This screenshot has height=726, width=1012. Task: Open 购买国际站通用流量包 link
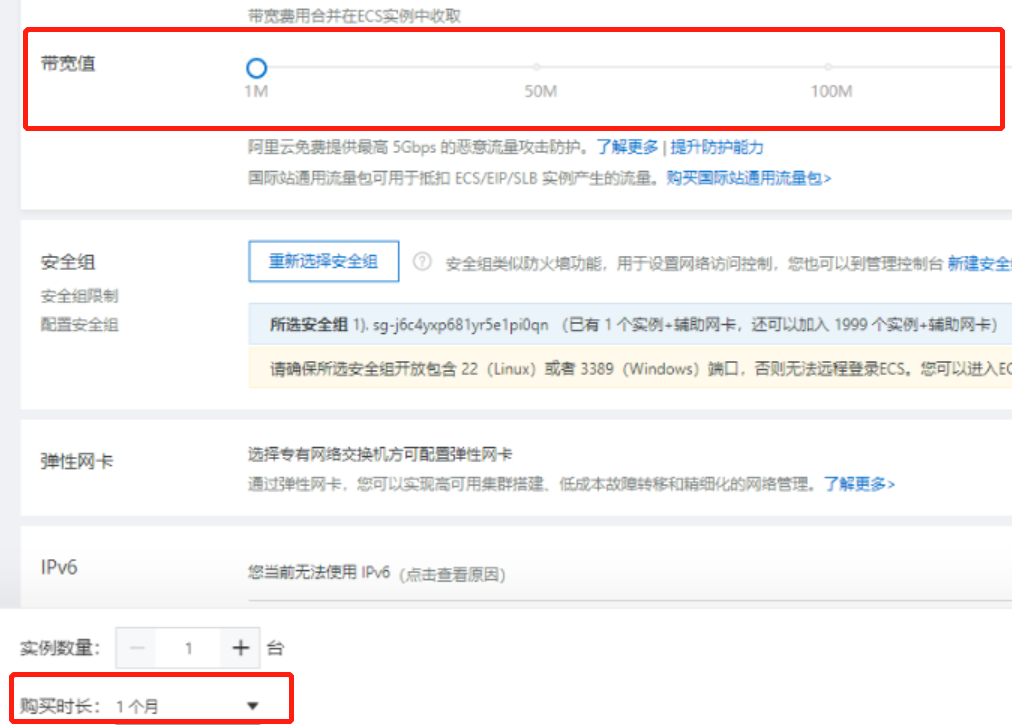point(749,178)
